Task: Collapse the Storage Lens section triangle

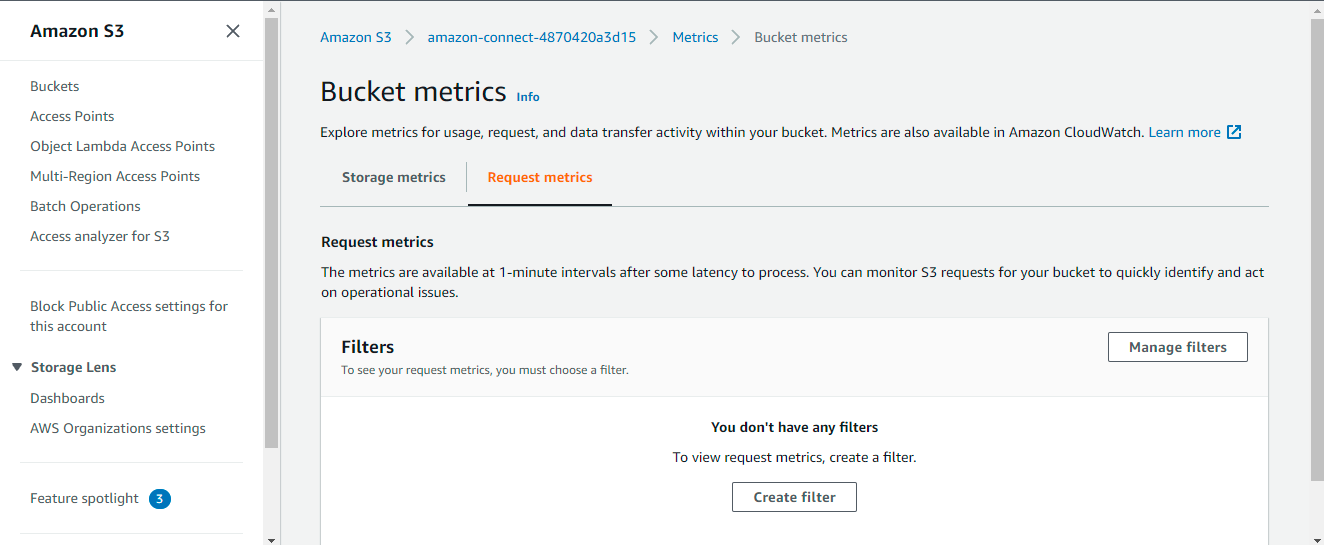Action: click(17, 367)
